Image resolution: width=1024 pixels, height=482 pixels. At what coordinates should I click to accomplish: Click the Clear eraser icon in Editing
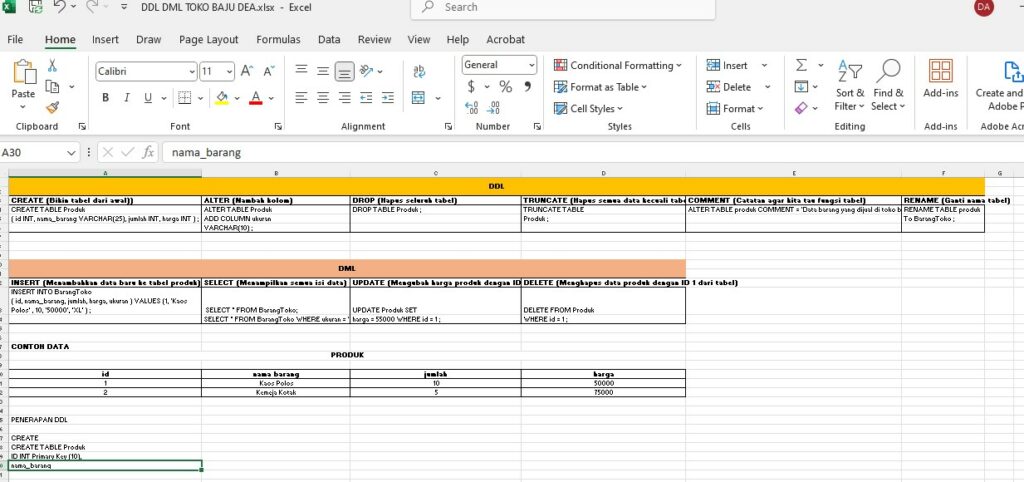pos(801,108)
